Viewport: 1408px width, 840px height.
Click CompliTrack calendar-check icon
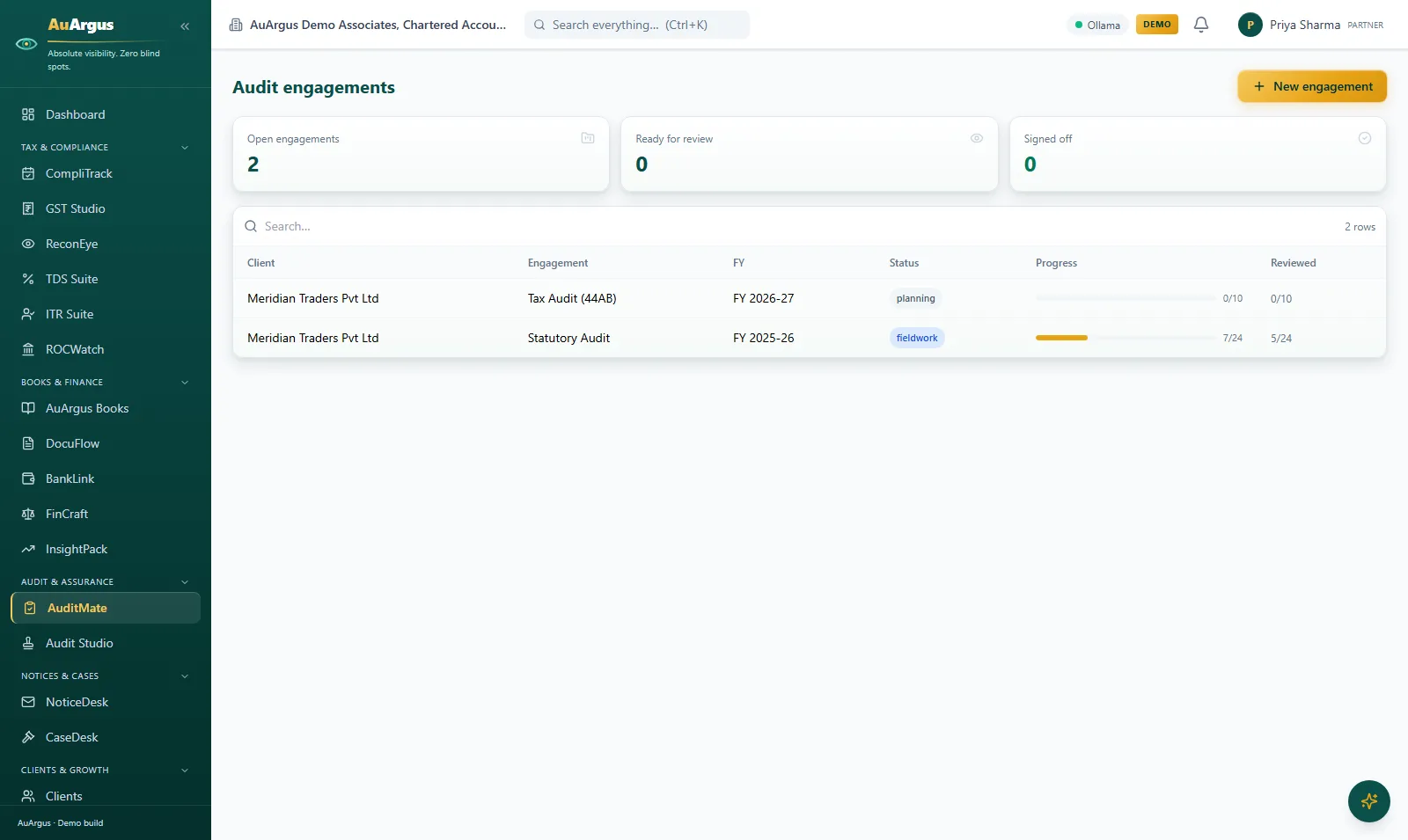[28, 173]
